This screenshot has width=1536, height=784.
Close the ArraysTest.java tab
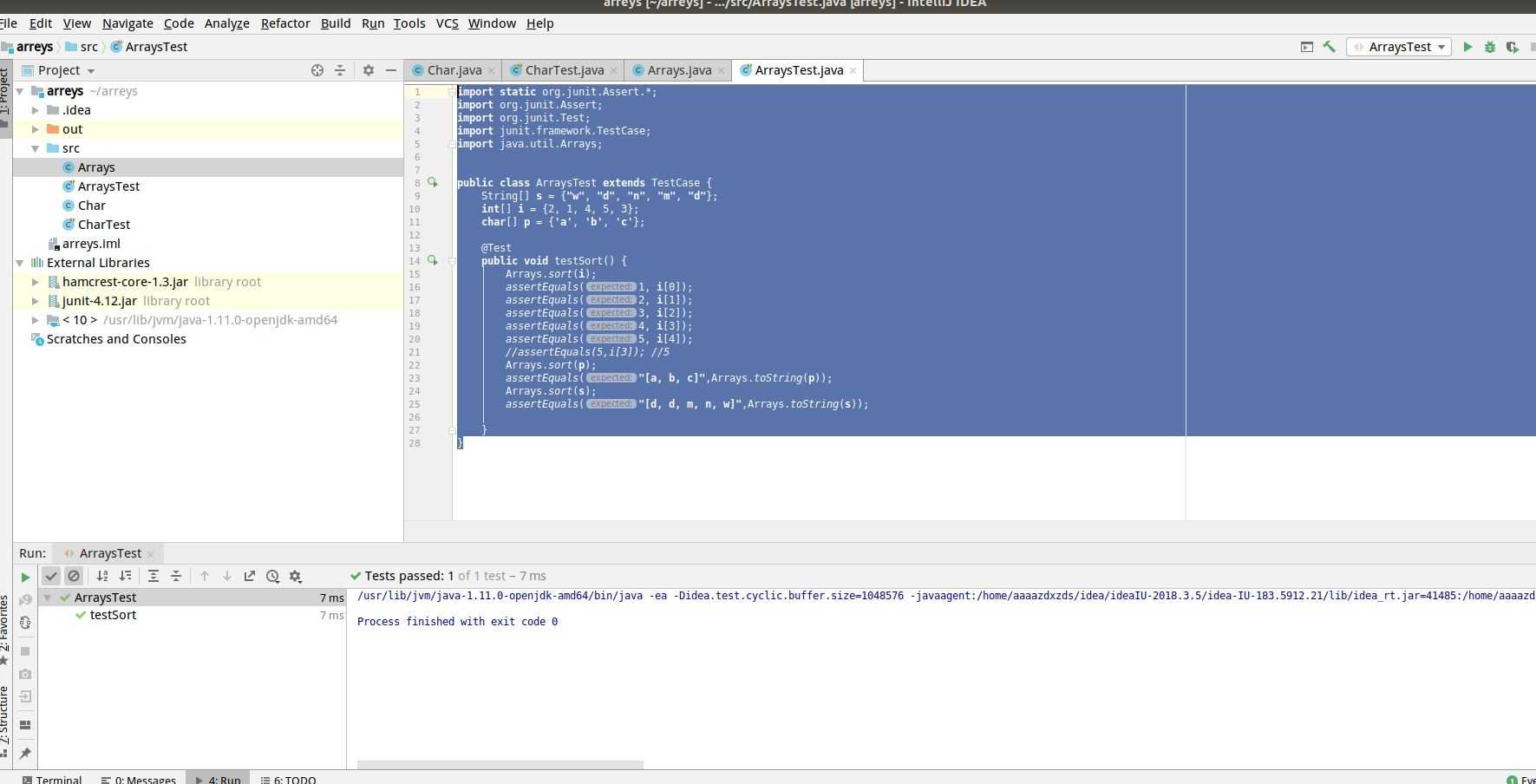853,71
